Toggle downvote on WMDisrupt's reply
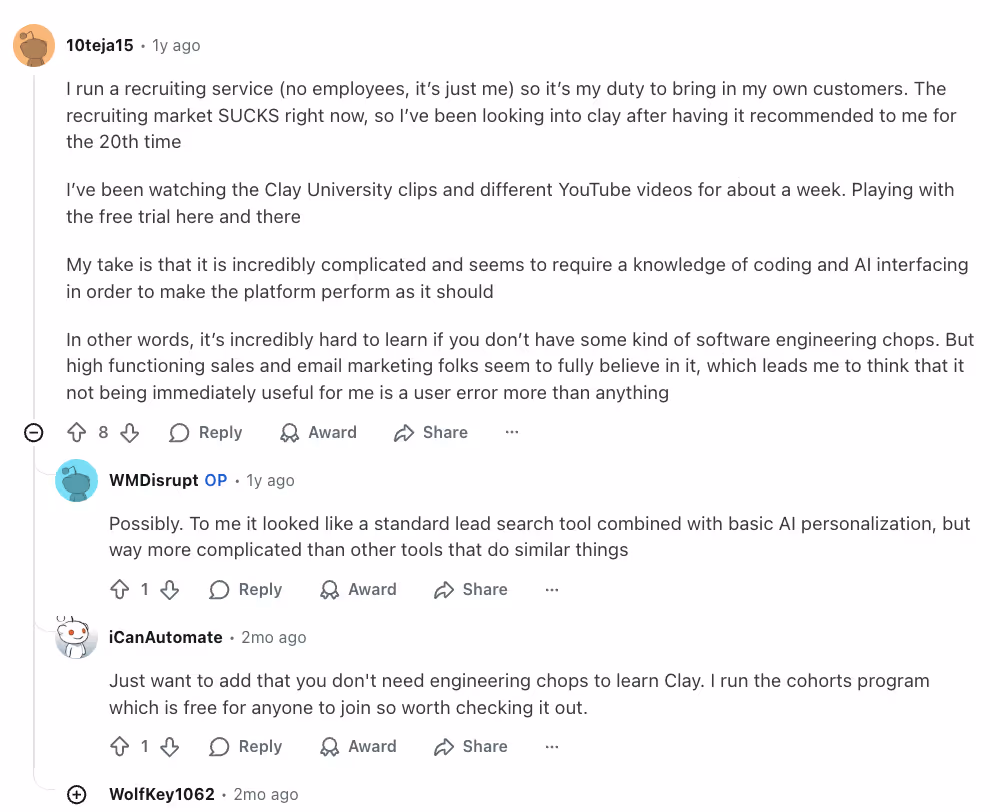 (x=170, y=589)
